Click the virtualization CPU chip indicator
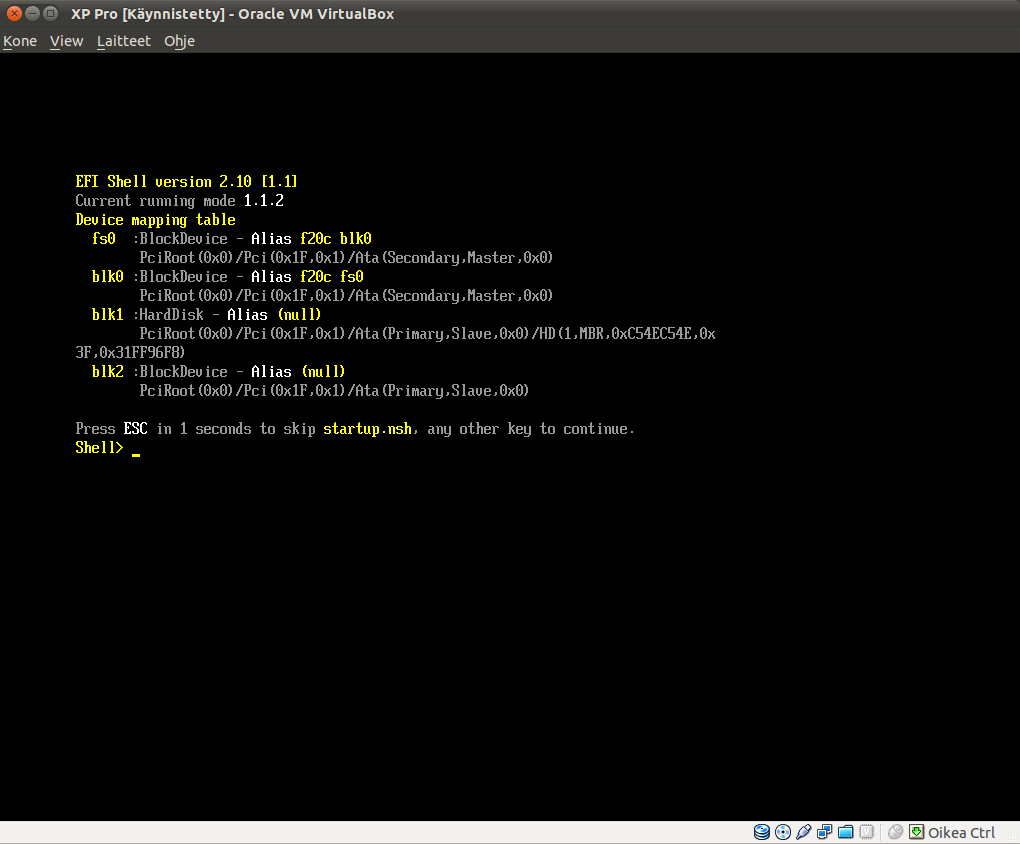The width and height of the screenshot is (1020, 844). (867, 832)
